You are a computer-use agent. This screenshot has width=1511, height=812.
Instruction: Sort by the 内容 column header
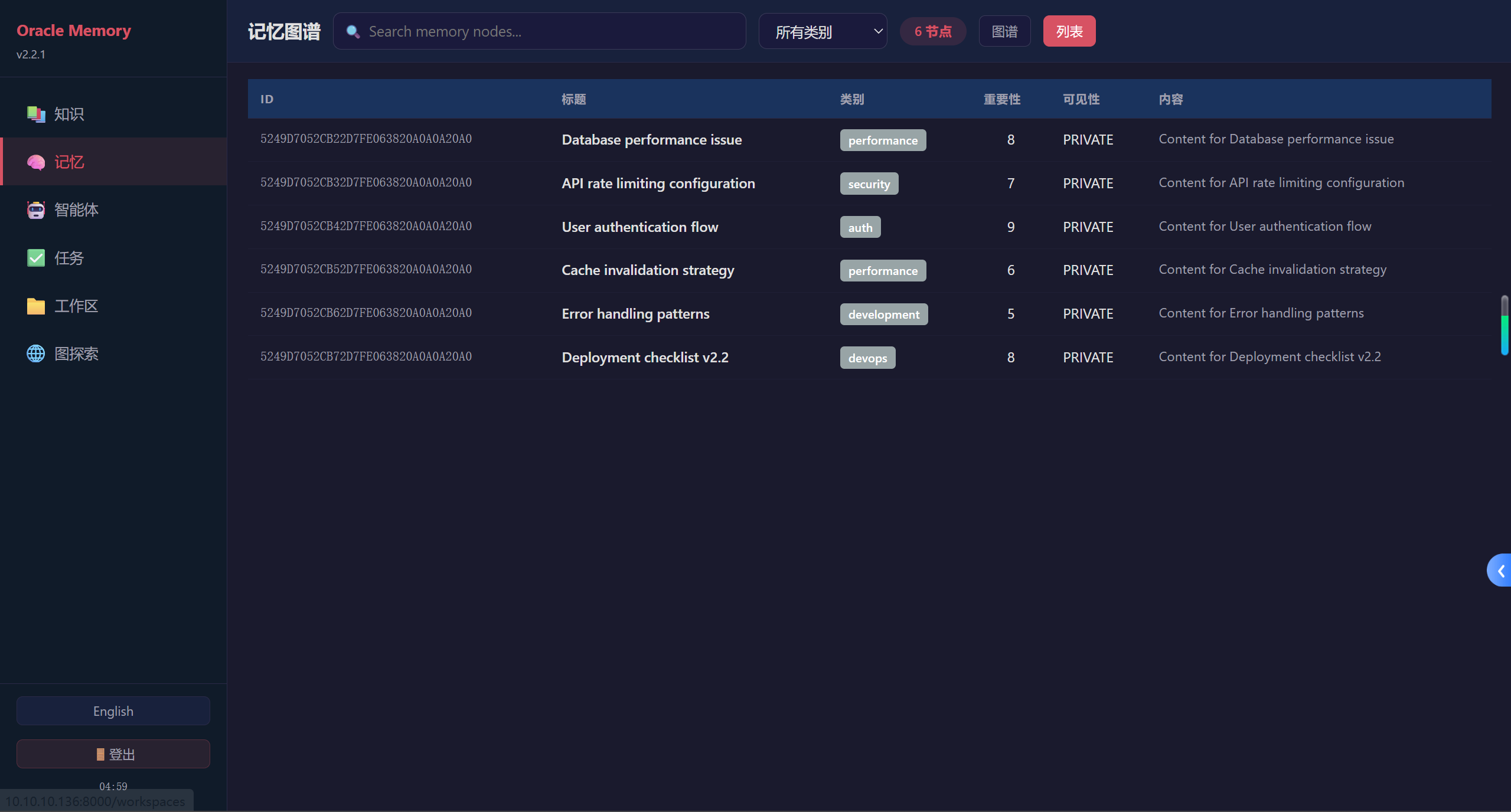(x=1171, y=99)
